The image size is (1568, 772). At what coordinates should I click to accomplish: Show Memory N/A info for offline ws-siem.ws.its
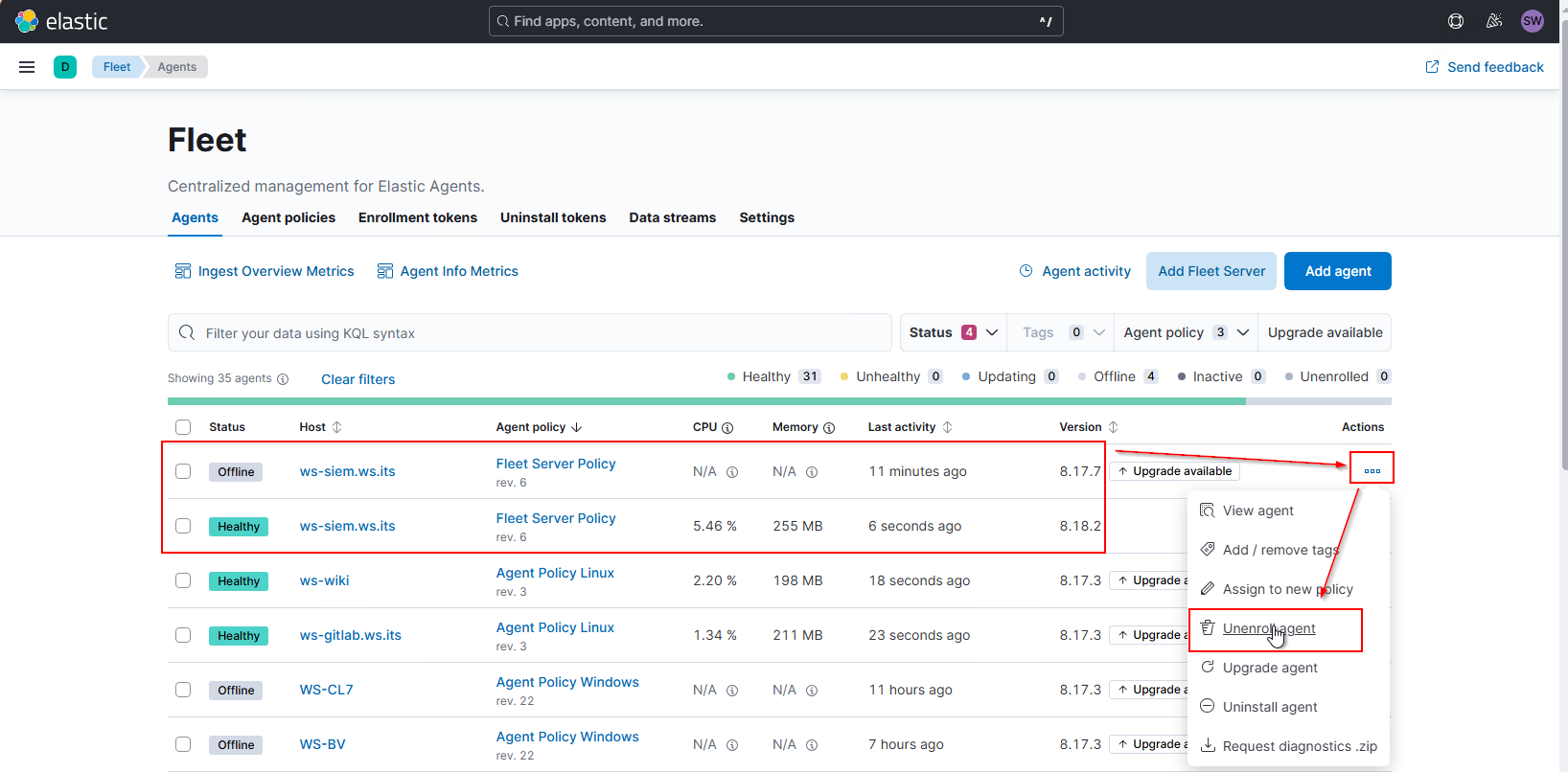coord(812,472)
